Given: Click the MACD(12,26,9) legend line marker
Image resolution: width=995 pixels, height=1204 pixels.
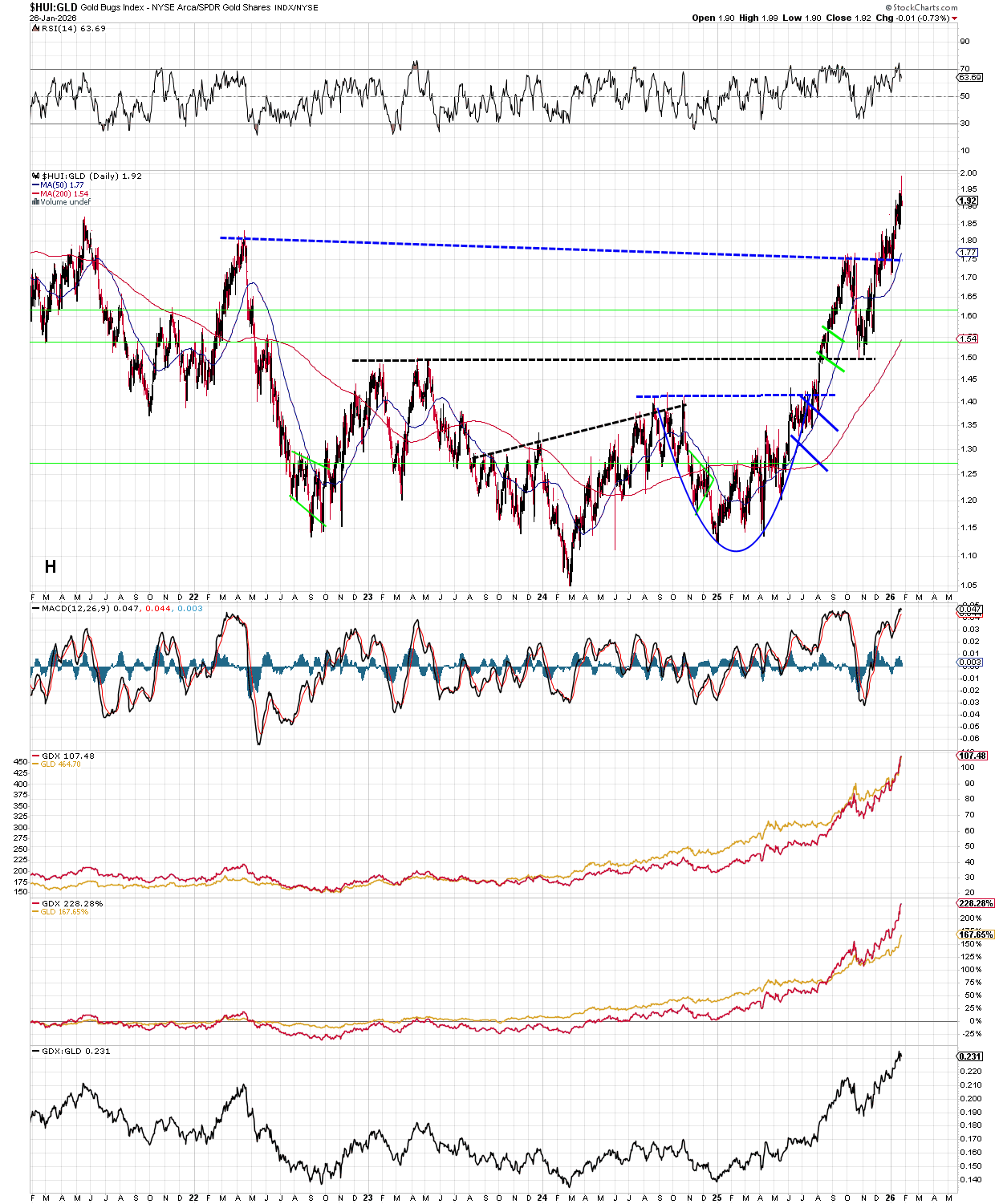Looking at the screenshot, I should coord(36,609).
